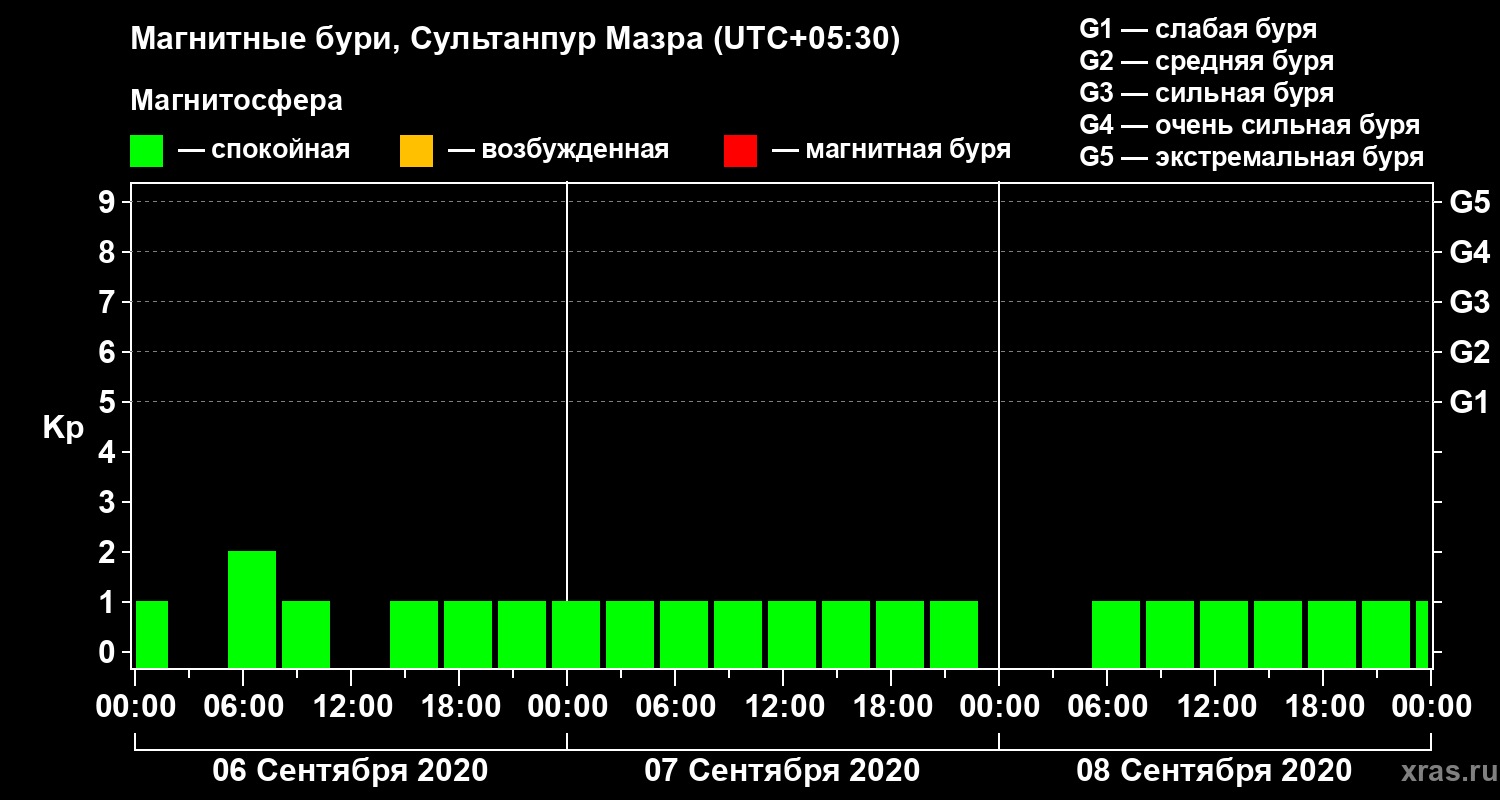Click the '06:00' time label under 08 Сентября
Viewport: 1500px width, 800px height.
click(x=1107, y=707)
